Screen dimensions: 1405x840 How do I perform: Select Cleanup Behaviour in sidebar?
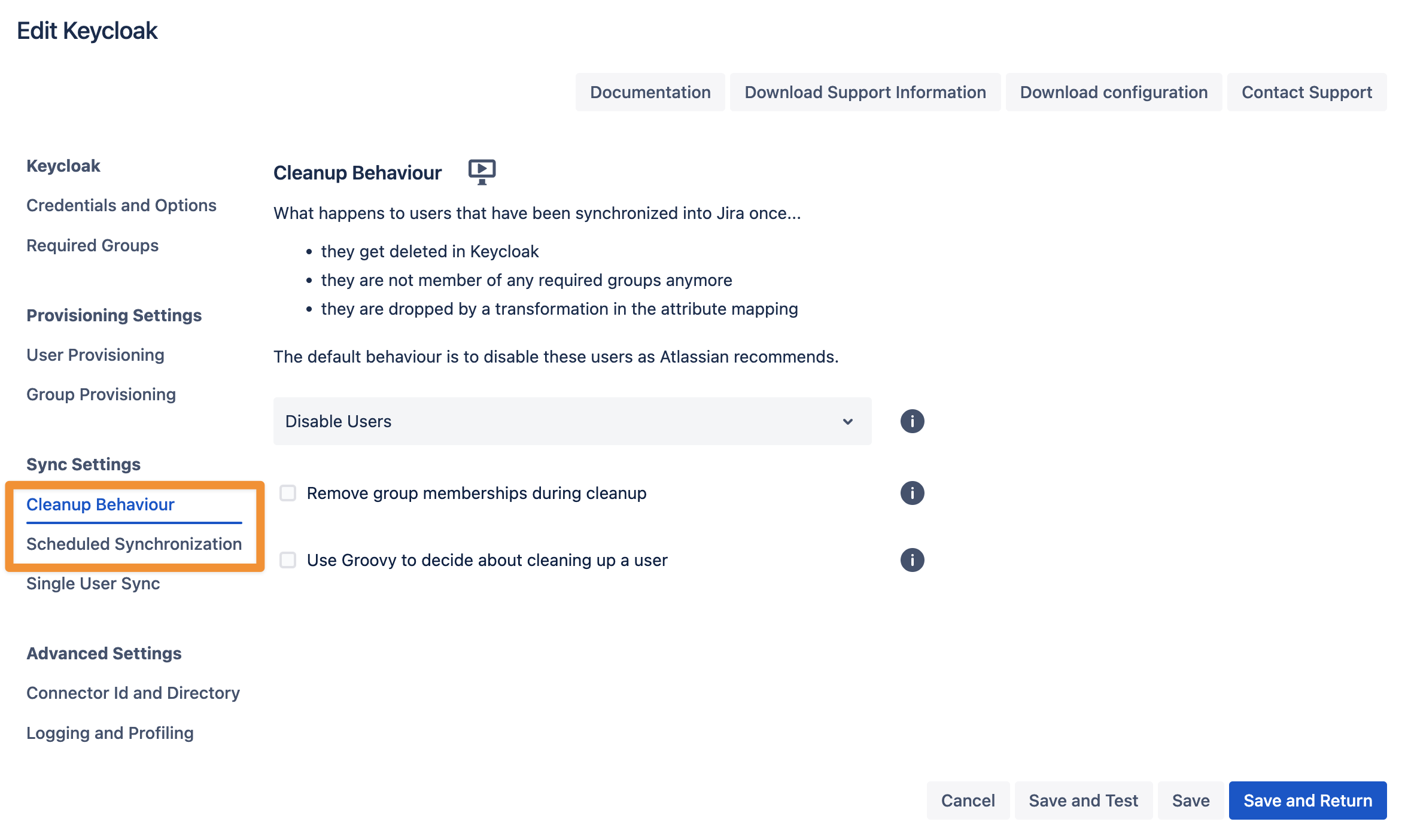coord(101,504)
